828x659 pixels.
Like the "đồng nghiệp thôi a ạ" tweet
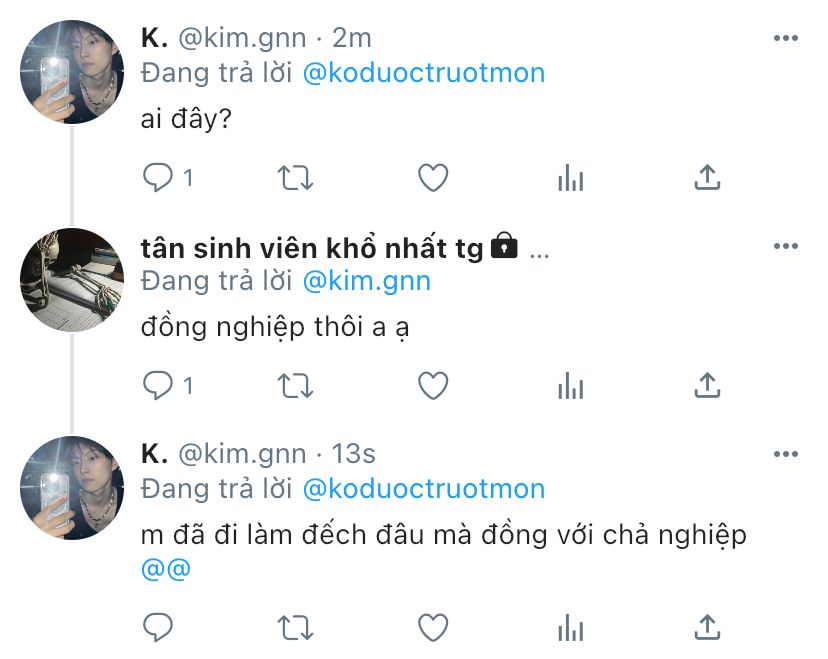click(432, 385)
